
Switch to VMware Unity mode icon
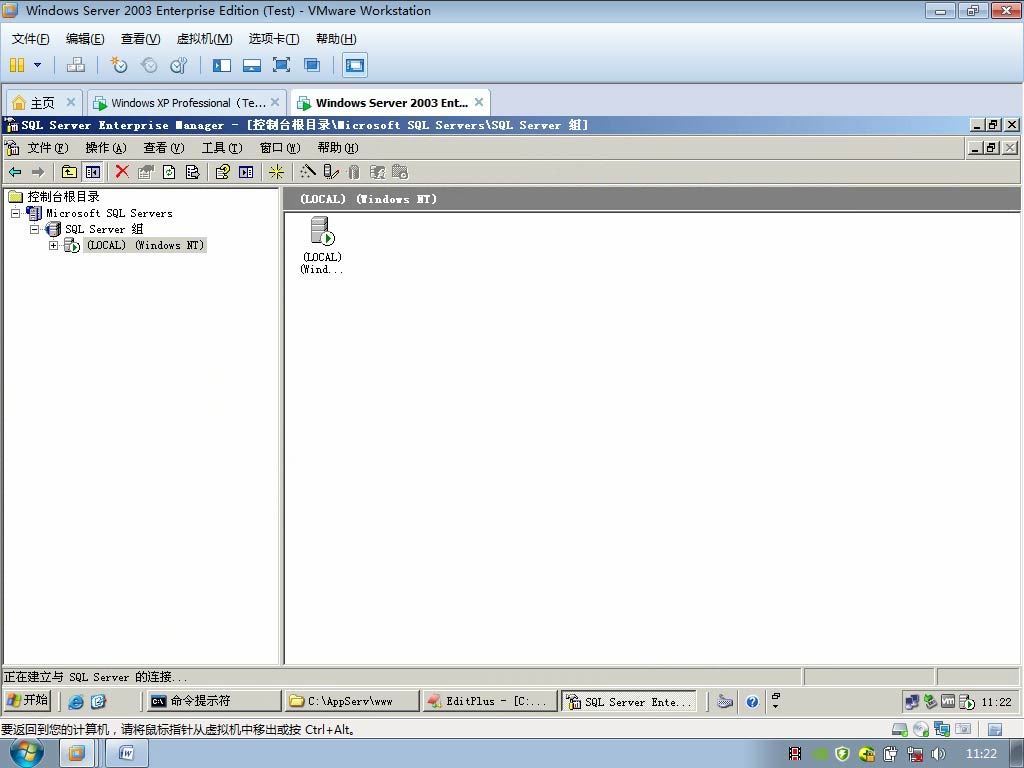pyautogui.click(x=312, y=65)
